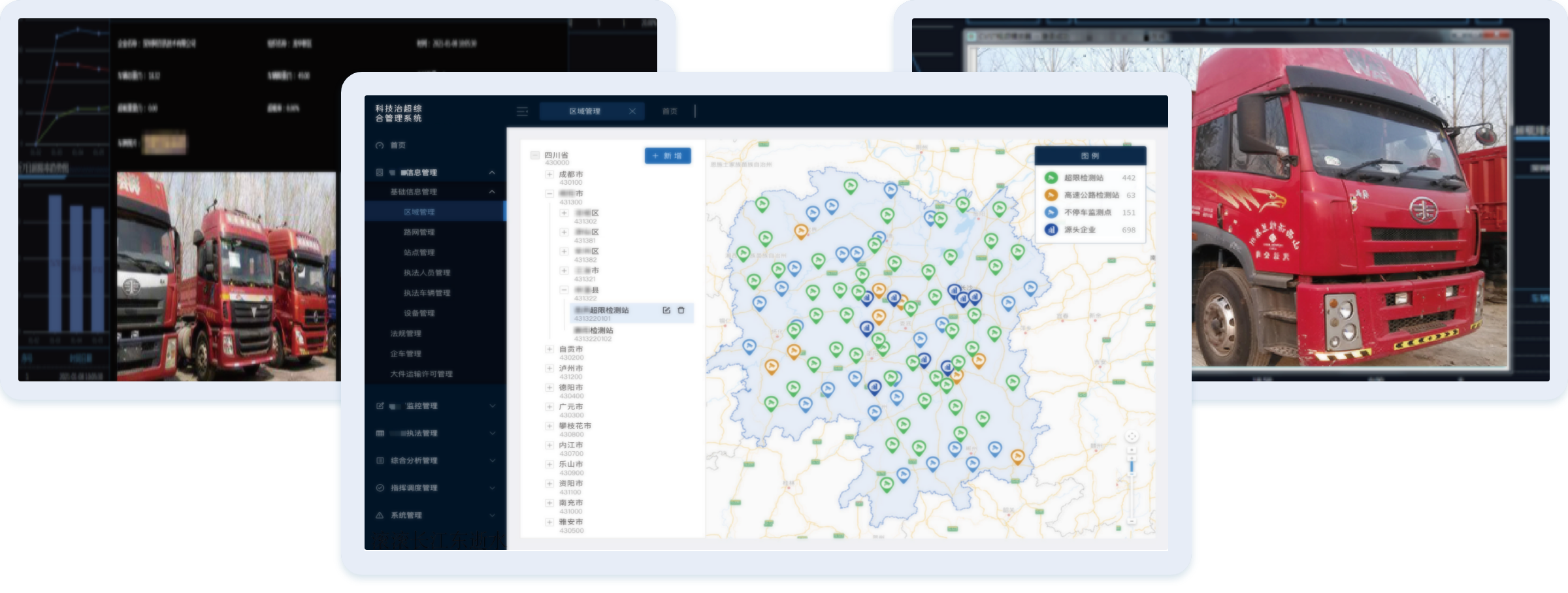Viewport: 1568px width, 593px height.
Task: Click the dark blue 源头企业 legend icon
Action: coord(1051,230)
